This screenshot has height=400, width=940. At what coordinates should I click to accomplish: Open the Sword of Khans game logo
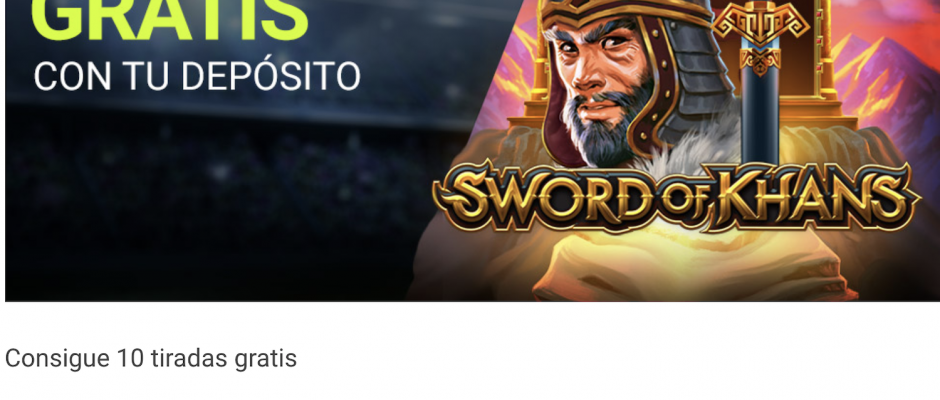point(676,197)
